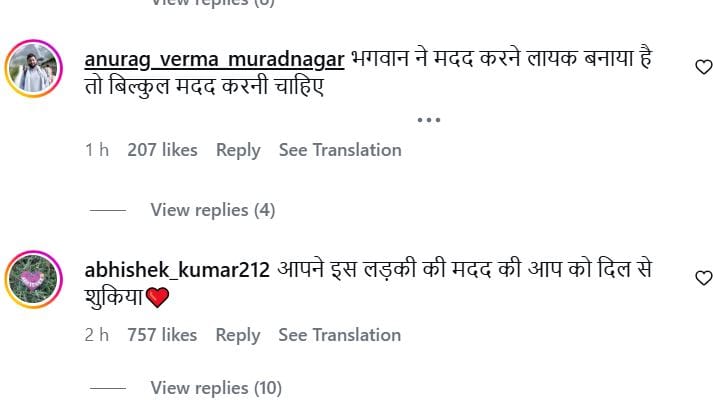
Task: Expand View replies (10)
Action: click(x=216, y=387)
